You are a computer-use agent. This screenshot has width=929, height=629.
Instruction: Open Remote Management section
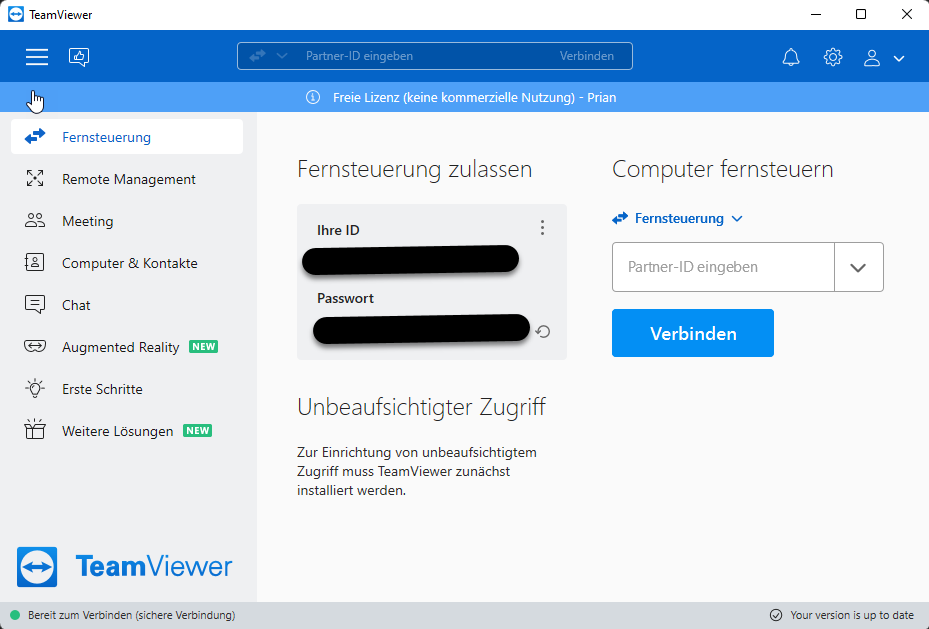[127, 179]
